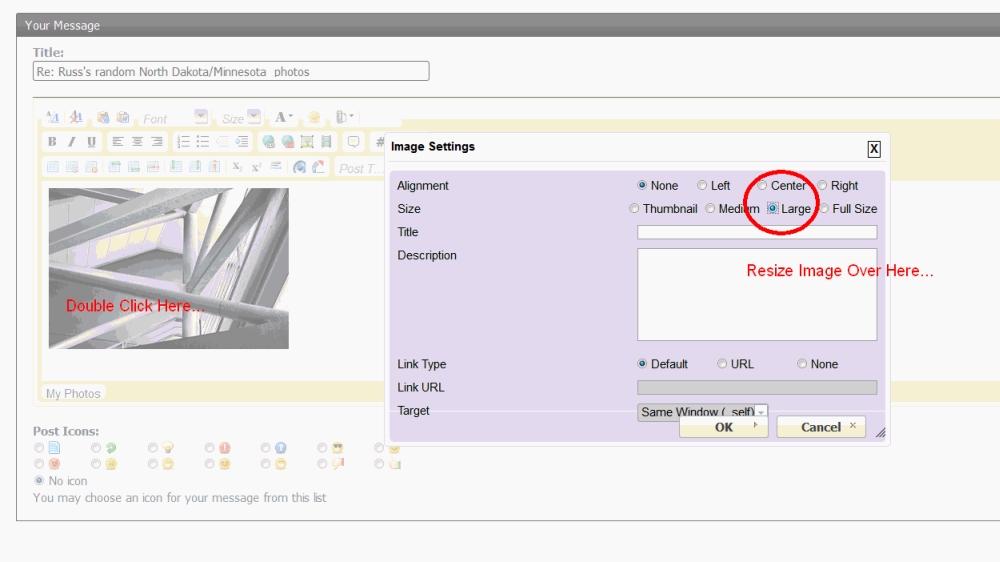Click the insert image toolbar icon
The height and width of the screenshot is (562, 1000).
[307, 142]
